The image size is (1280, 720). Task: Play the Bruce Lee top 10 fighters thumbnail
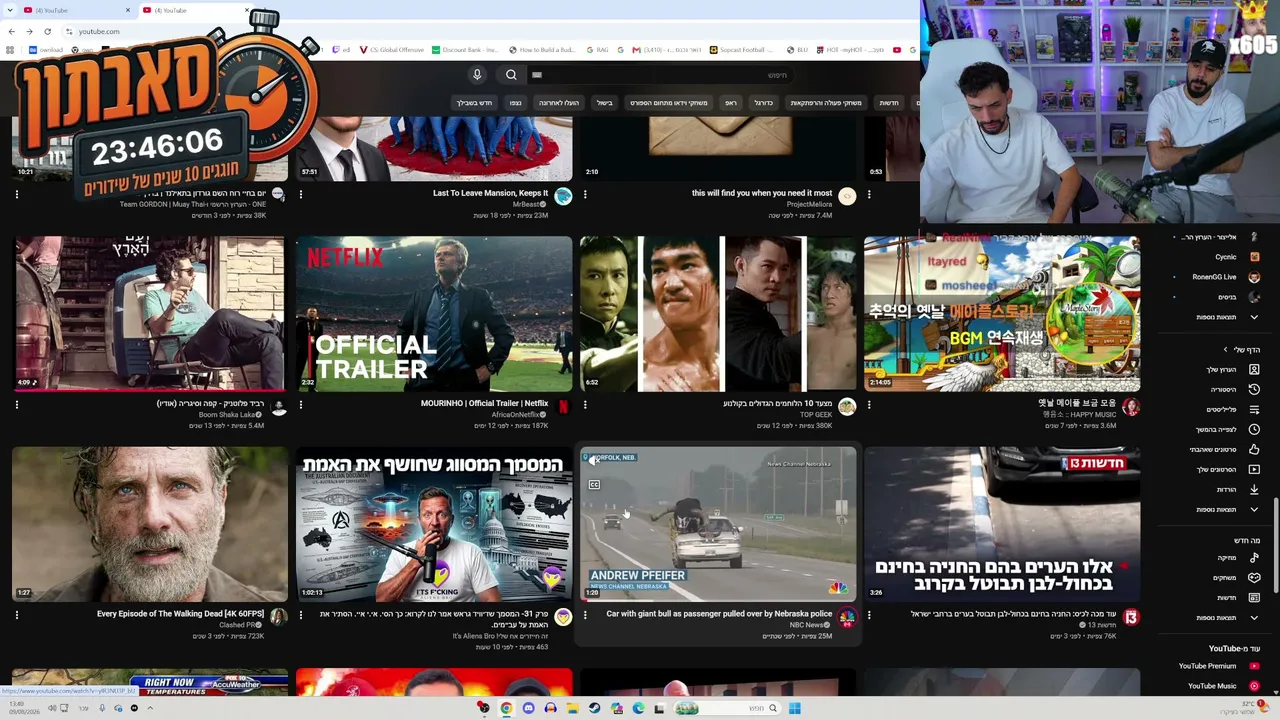coord(718,314)
